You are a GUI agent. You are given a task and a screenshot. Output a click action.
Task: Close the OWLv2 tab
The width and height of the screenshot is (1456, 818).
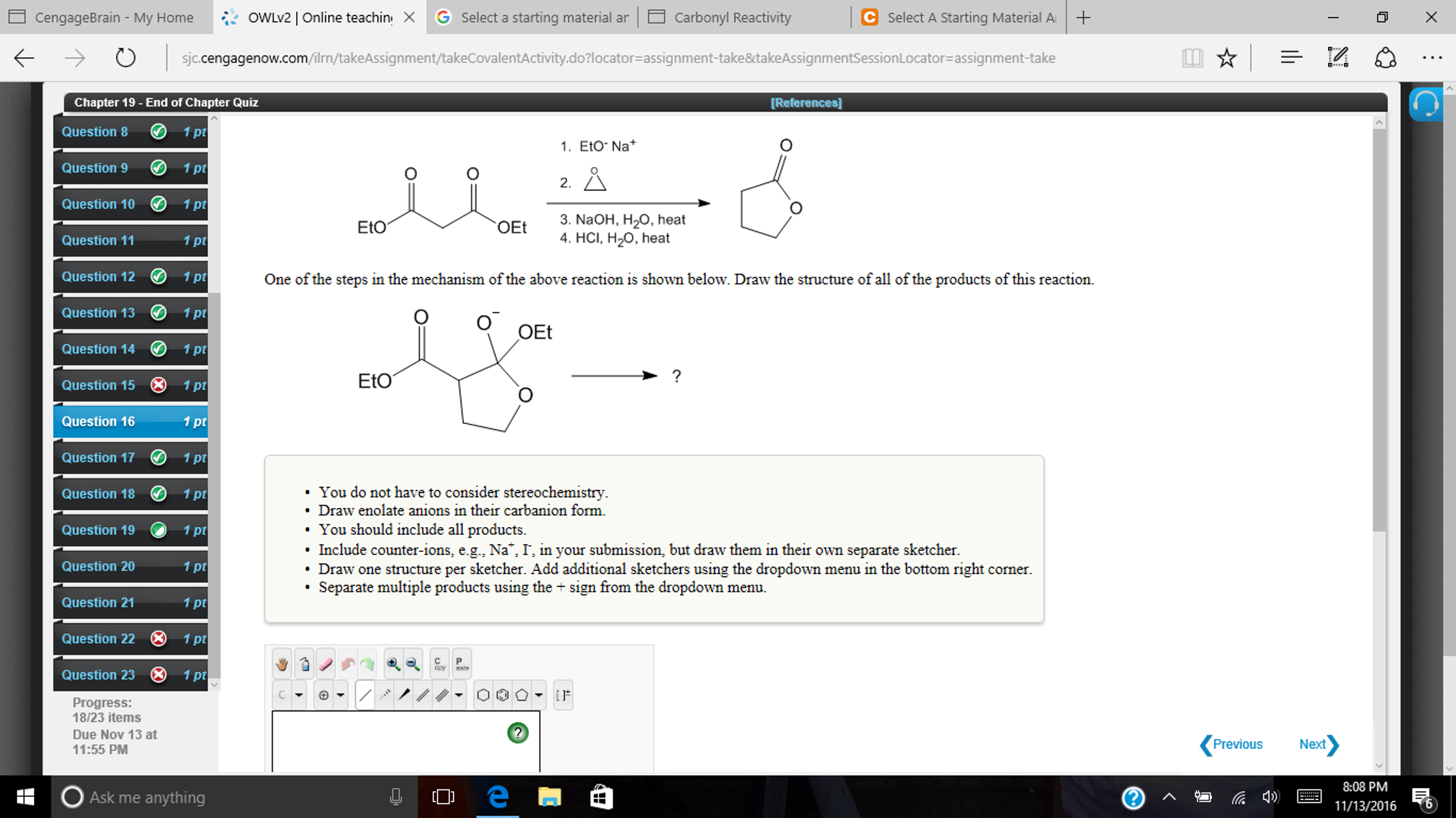pyautogui.click(x=409, y=17)
